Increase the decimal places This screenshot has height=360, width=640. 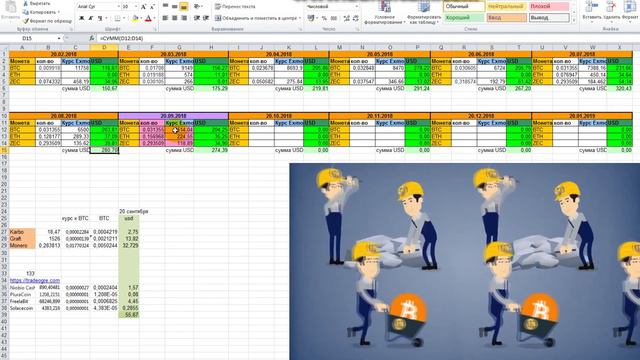(x=347, y=18)
